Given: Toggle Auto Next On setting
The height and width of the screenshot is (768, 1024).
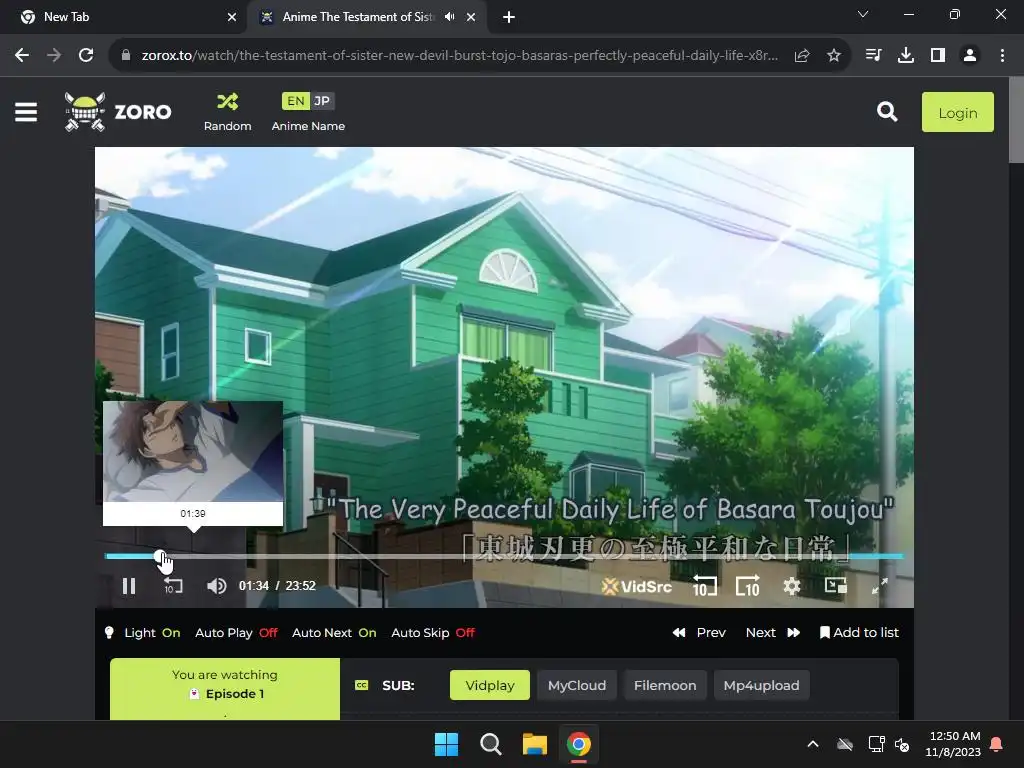Looking at the screenshot, I should click(334, 633).
